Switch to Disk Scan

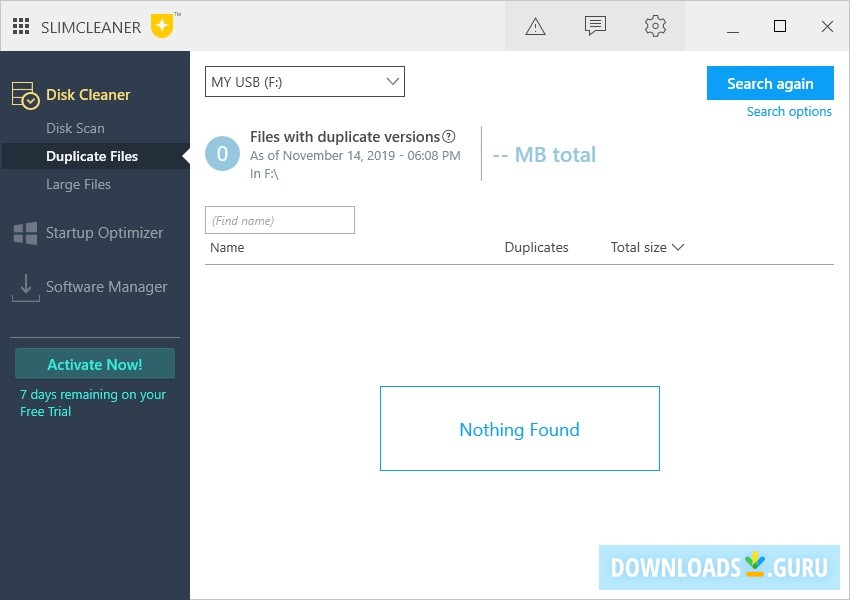pos(75,128)
